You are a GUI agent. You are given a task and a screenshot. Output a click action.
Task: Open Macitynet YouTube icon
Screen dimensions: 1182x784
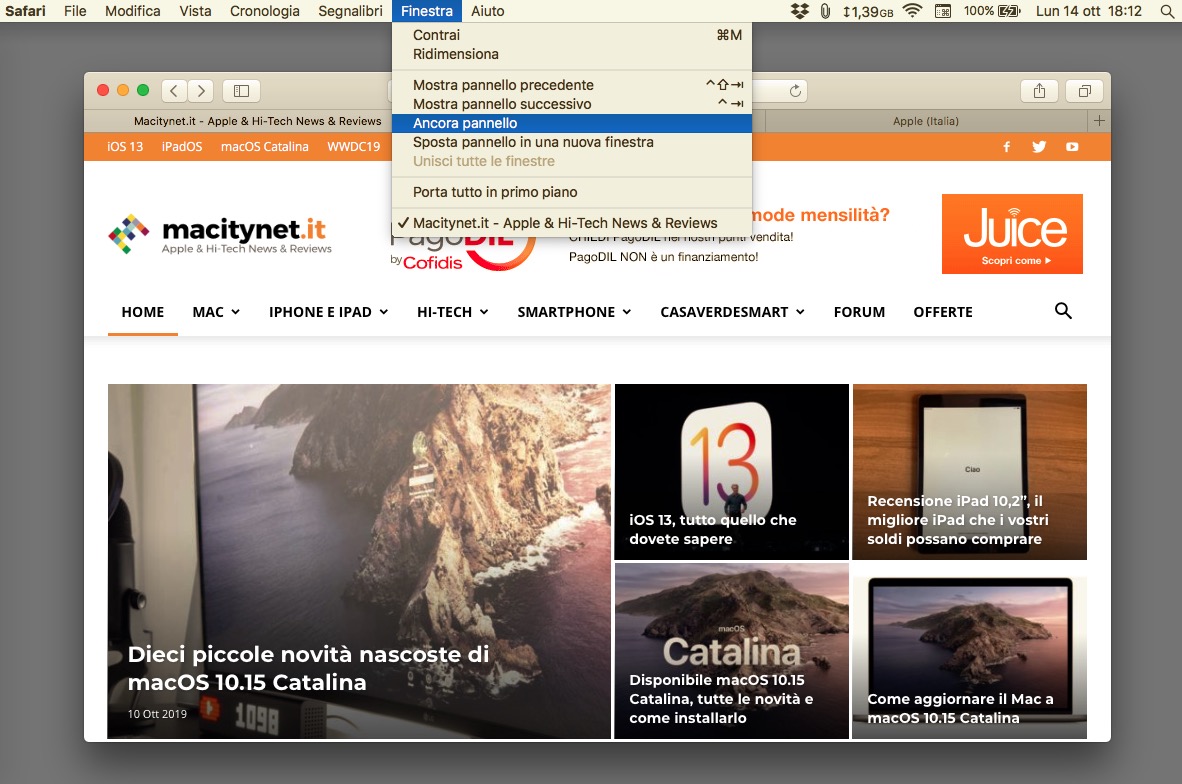tap(1072, 147)
